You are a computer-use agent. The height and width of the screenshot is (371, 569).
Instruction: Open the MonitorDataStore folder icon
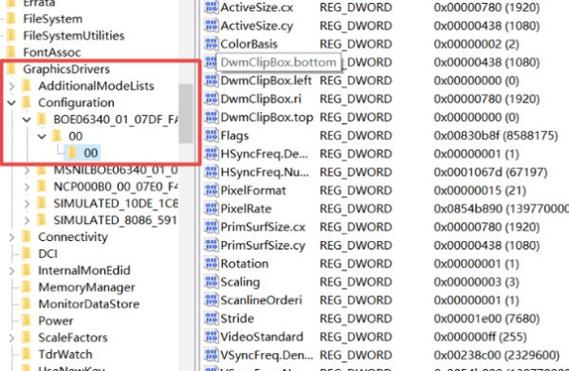(x=26, y=304)
